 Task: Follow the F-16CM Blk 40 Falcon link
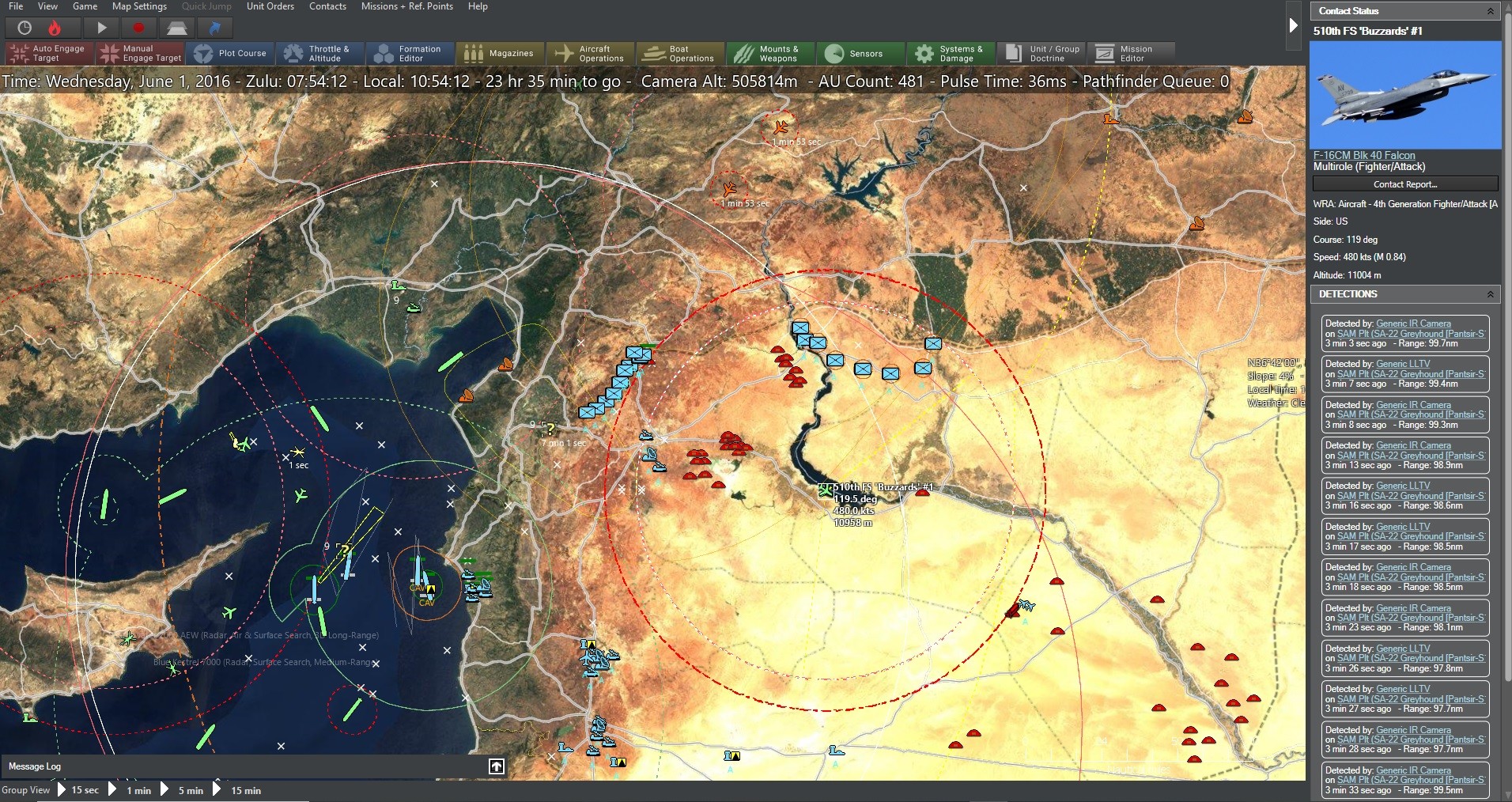(1363, 155)
